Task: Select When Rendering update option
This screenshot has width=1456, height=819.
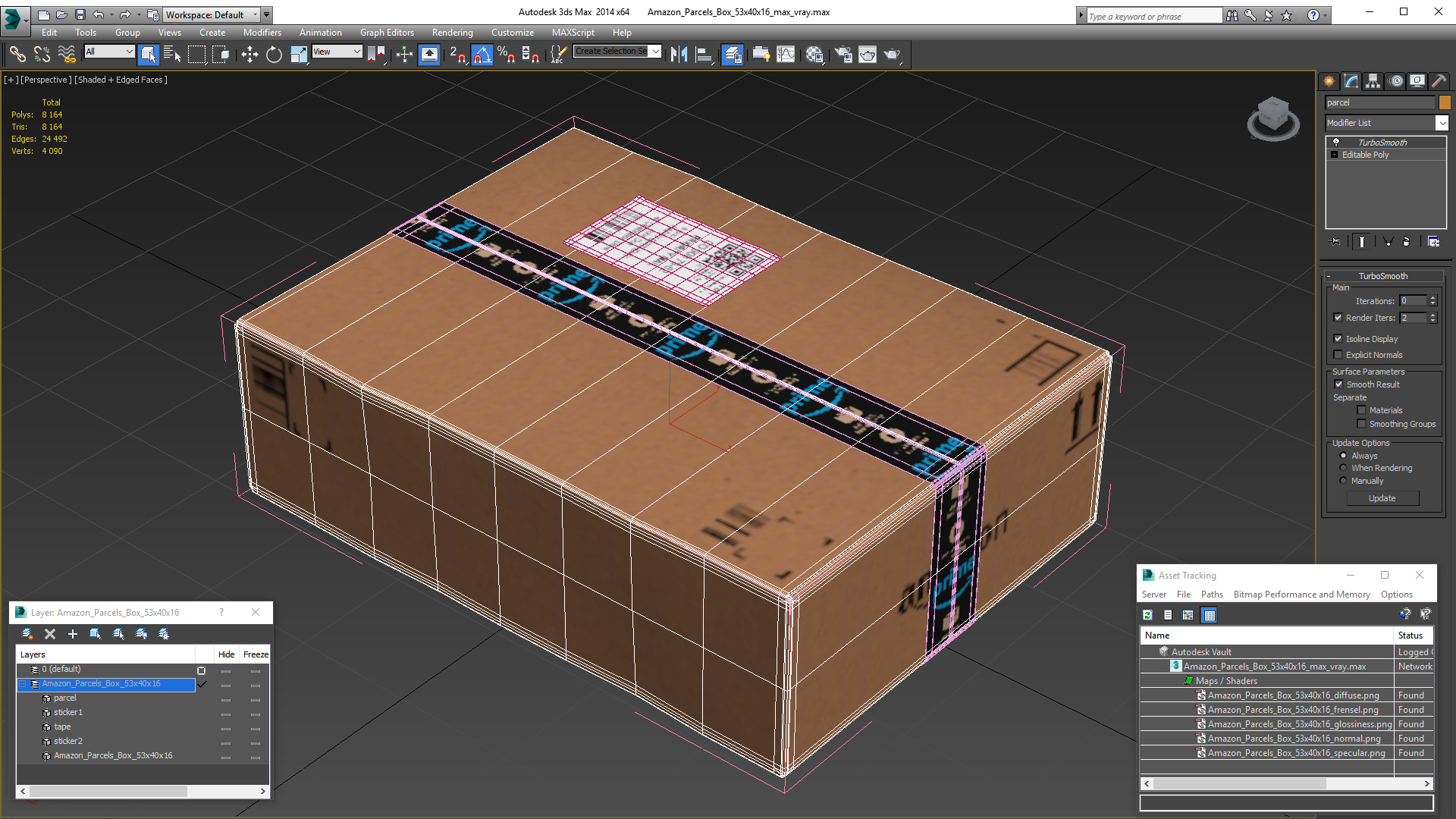Action: (1344, 468)
